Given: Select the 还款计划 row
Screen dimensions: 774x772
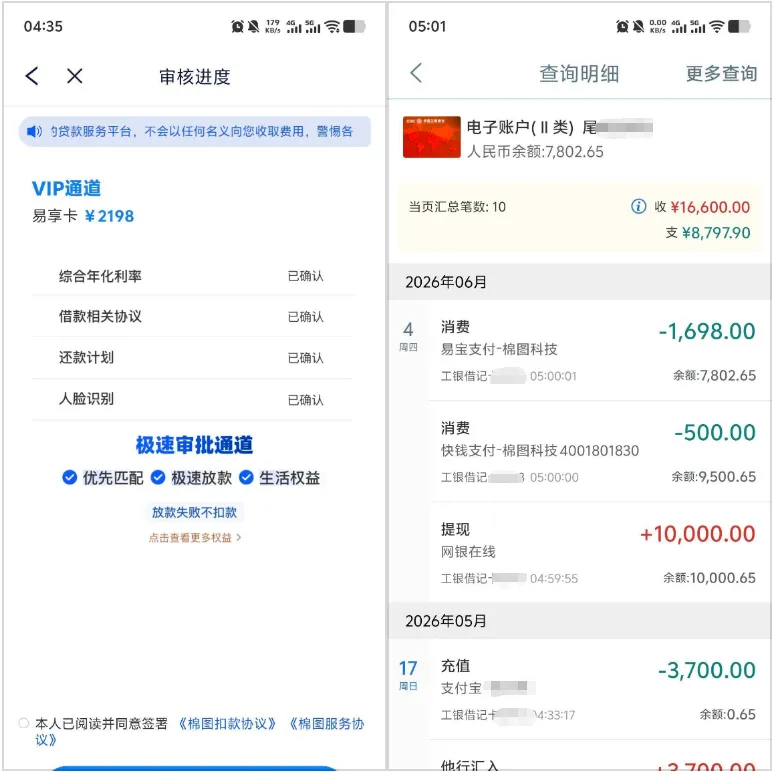Looking at the screenshot, I should coord(193,357).
